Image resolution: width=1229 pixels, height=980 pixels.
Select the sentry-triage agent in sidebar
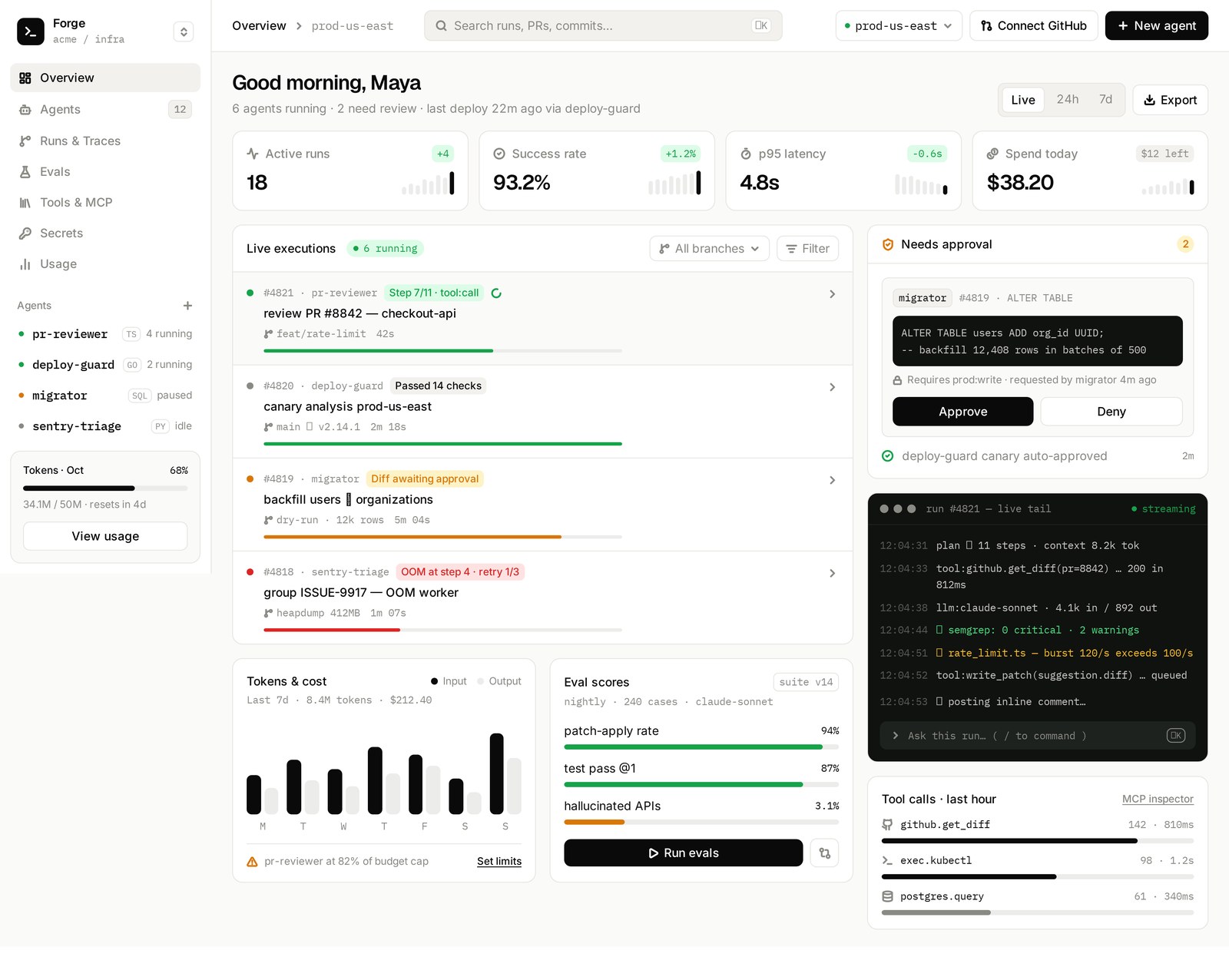coord(105,426)
